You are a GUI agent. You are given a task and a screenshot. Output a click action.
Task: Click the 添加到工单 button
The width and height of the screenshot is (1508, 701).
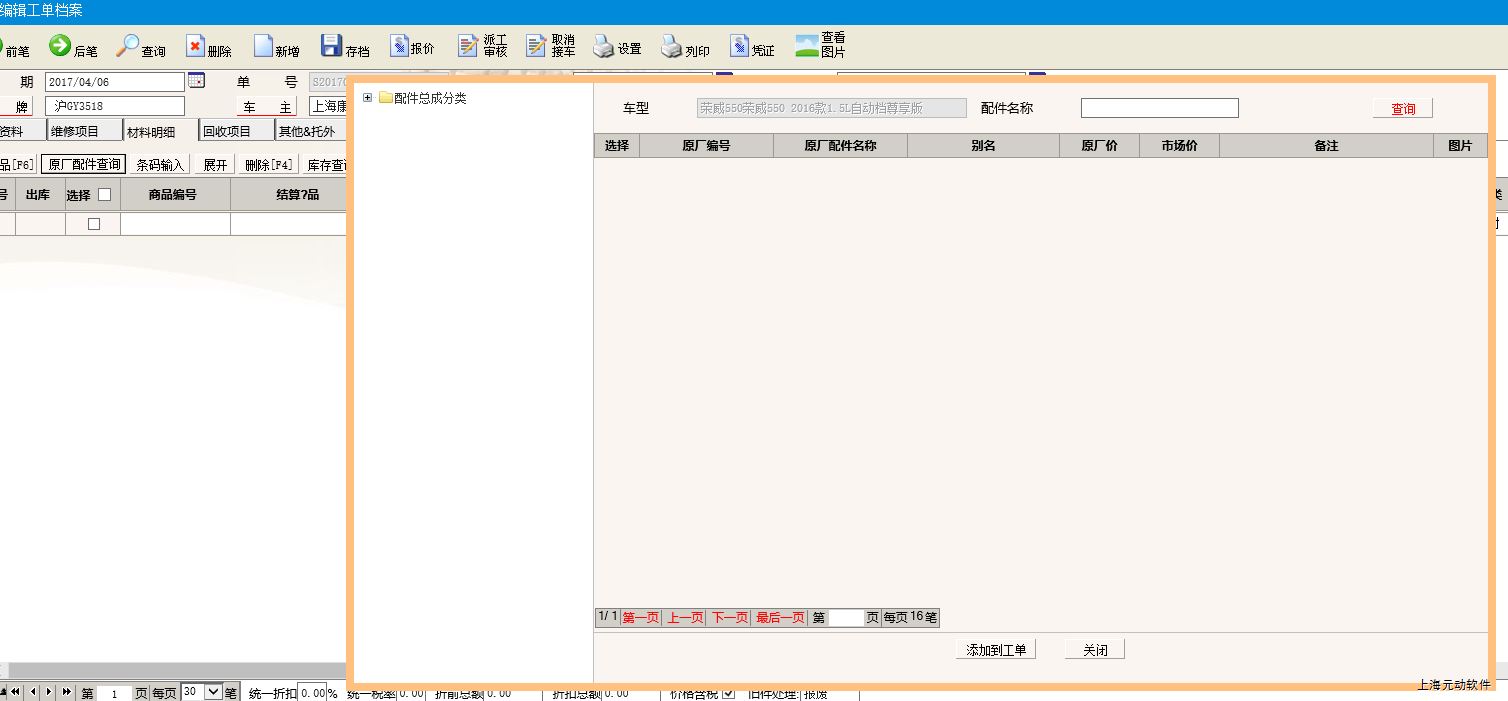tap(996, 650)
